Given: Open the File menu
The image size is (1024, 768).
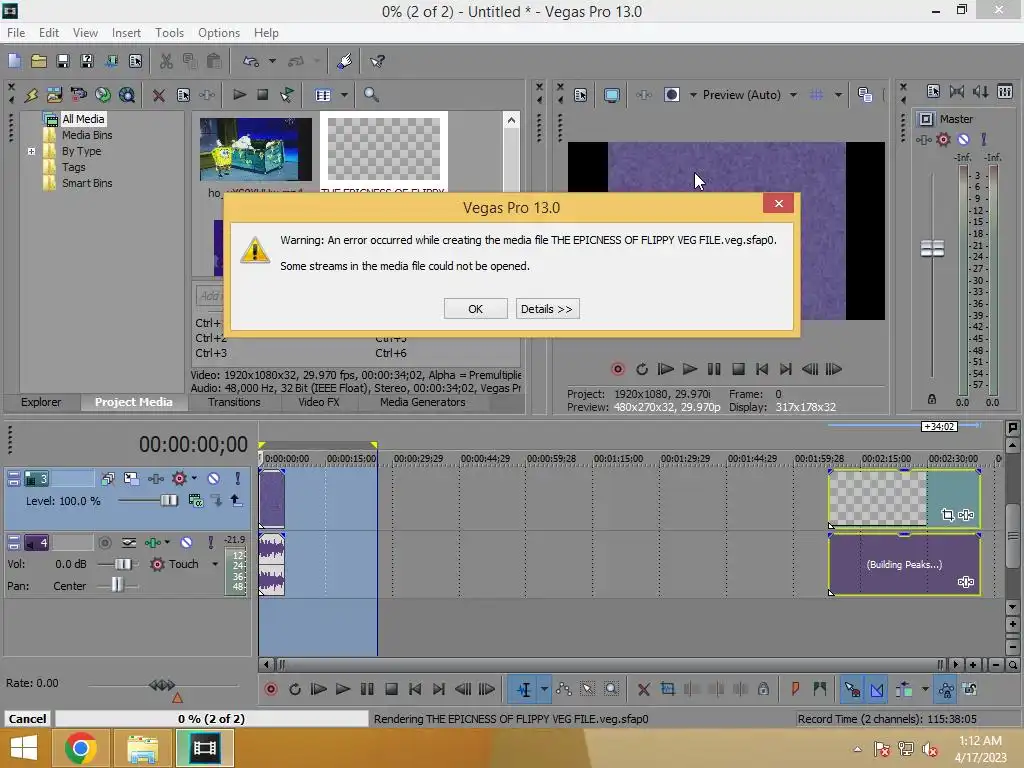Looking at the screenshot, I should click(x=16, y=33).
